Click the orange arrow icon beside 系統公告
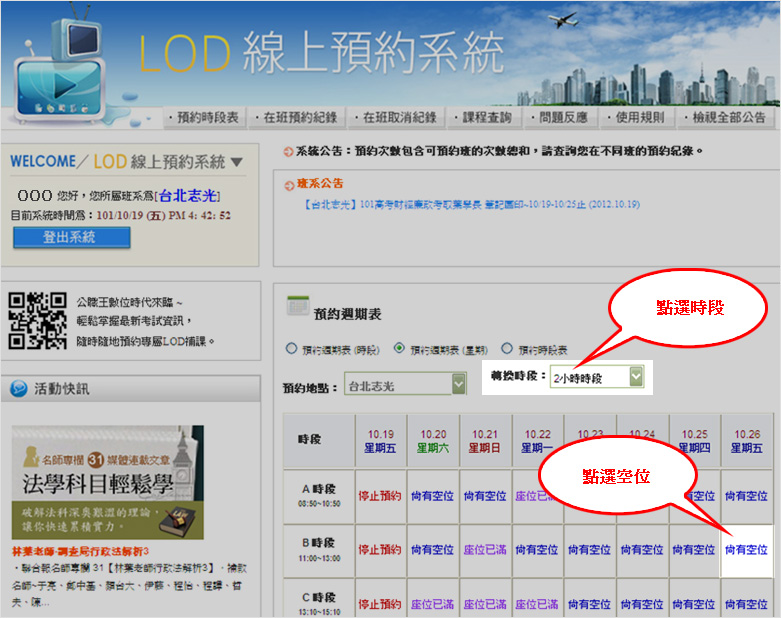The height and width of the screenshot is (618, 781). click(x=288, y=151)
